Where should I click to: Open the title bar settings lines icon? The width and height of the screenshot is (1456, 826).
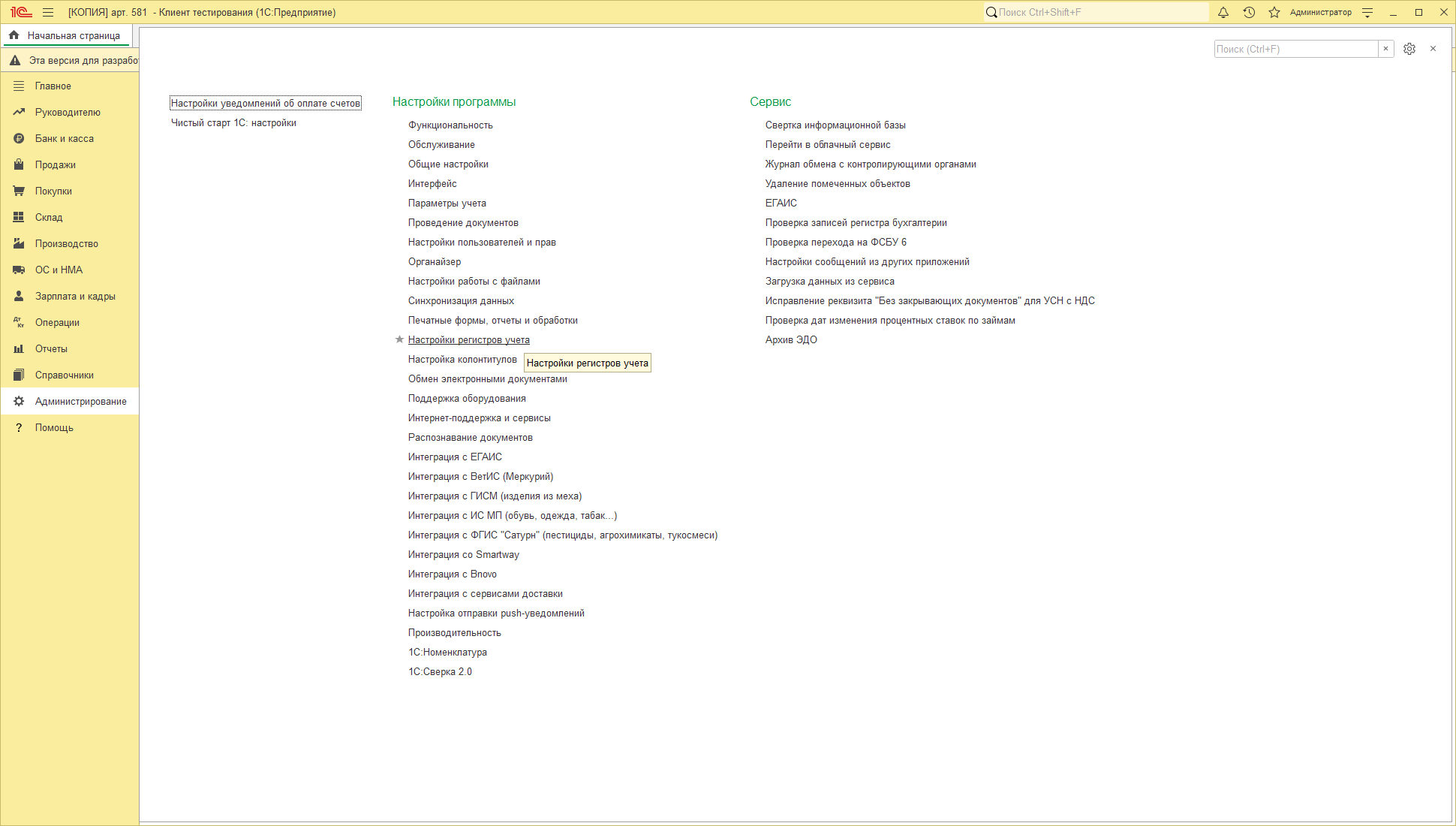[1367, 12]
